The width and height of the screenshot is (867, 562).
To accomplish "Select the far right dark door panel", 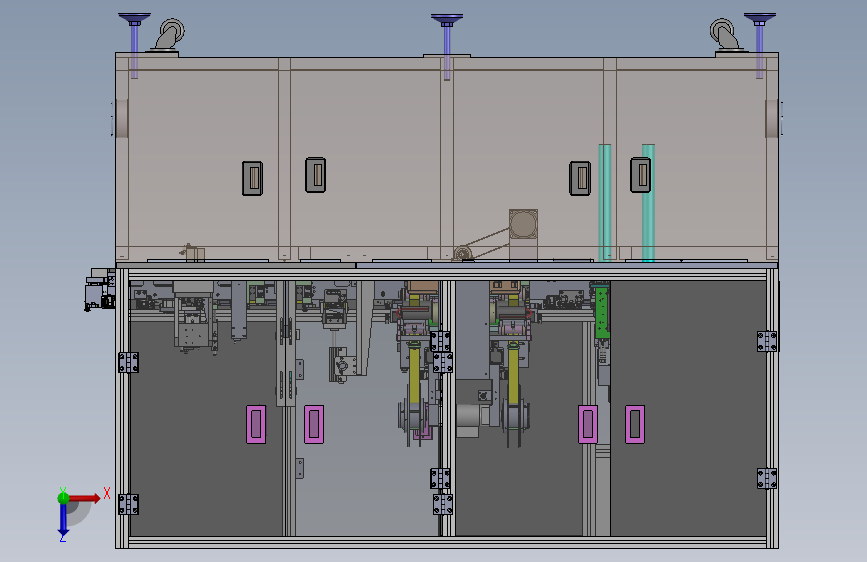I will pyautogui.click(x=688, y=408).
